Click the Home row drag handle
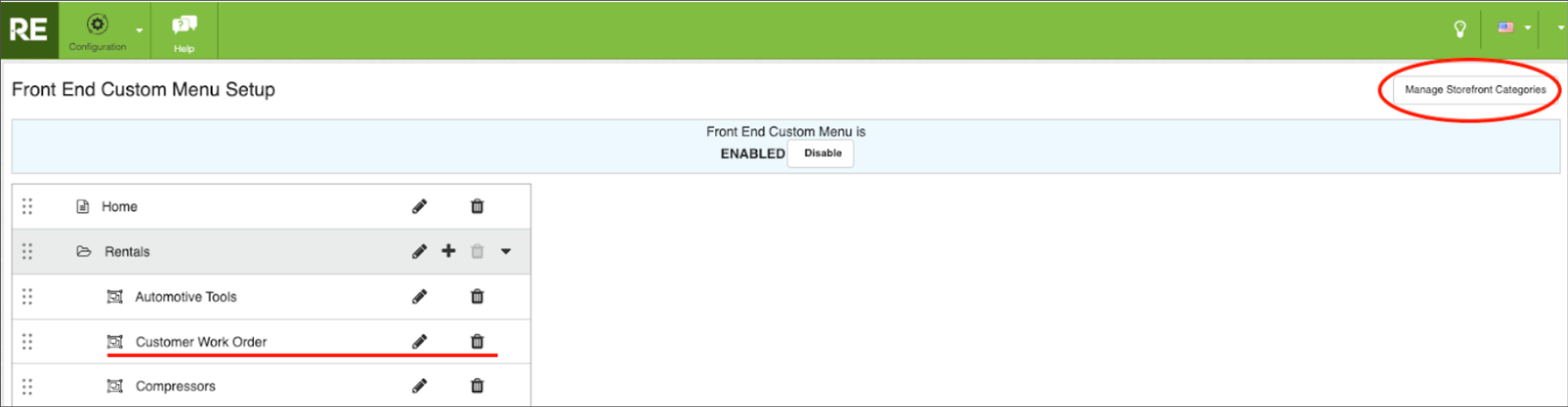Image resolution: width=1568 pixels, height=407 pixels. tap(27, 207)
